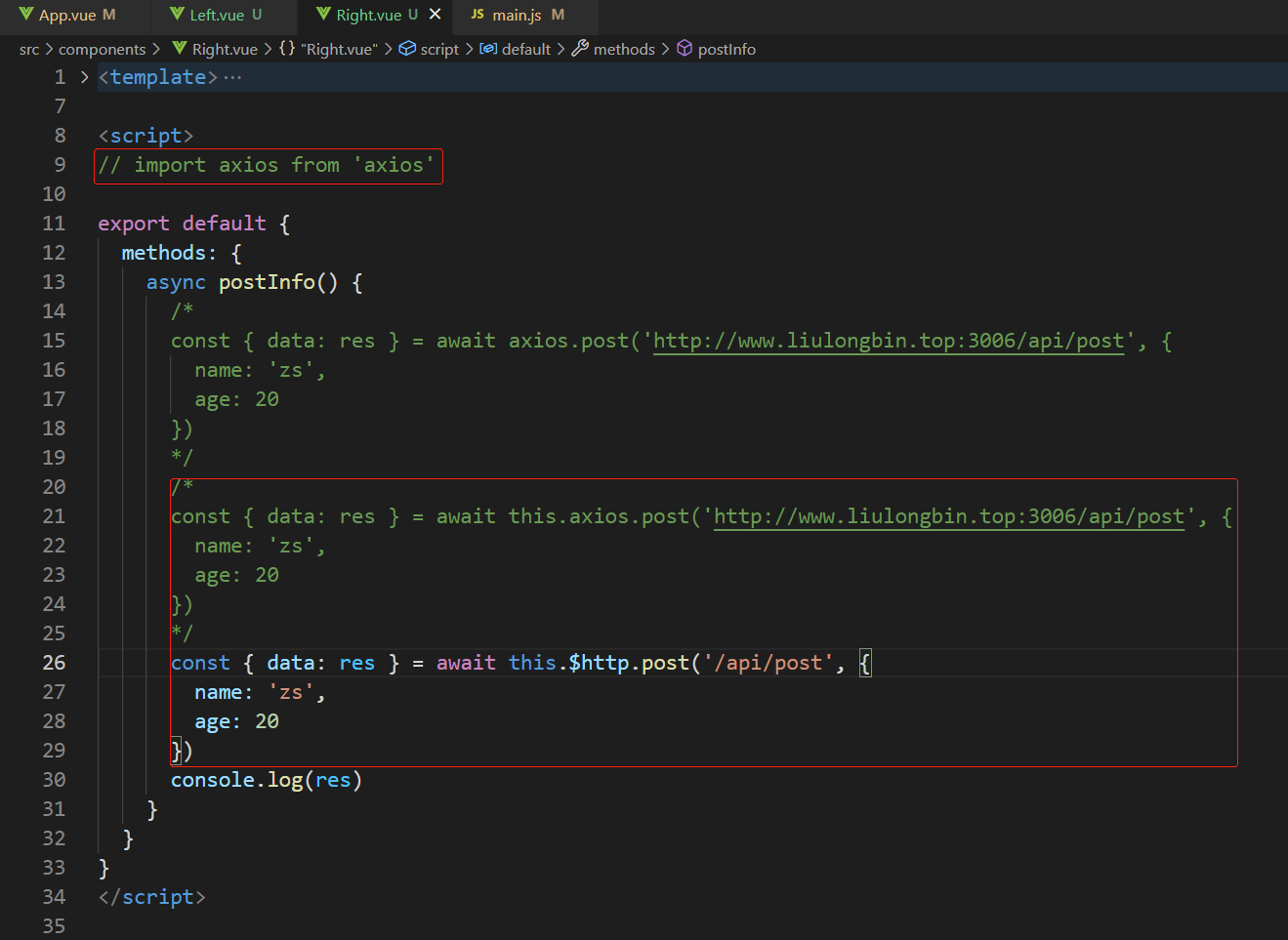
Task: Click line number 30 in the gutter
Action: point(54,780)
